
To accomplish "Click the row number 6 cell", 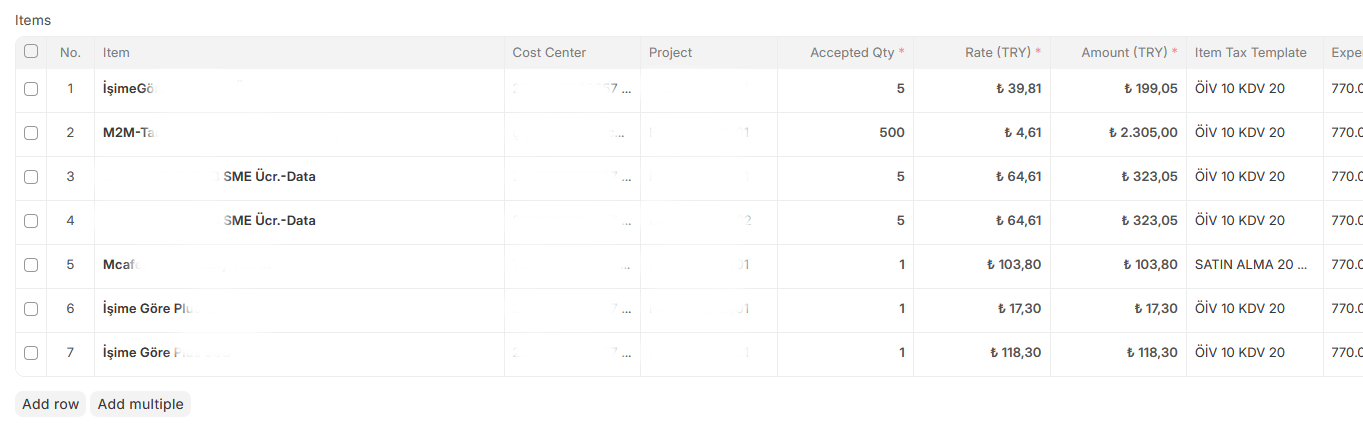I will click(x=70, y=309).
